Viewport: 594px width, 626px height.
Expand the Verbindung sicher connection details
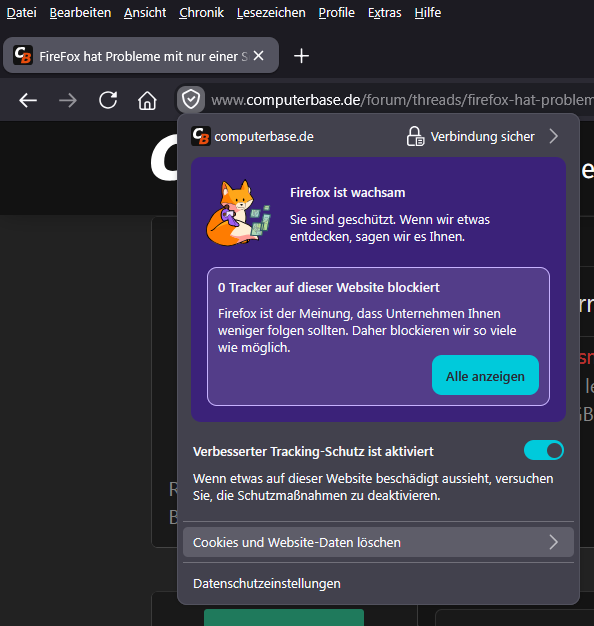coord(554,137)
